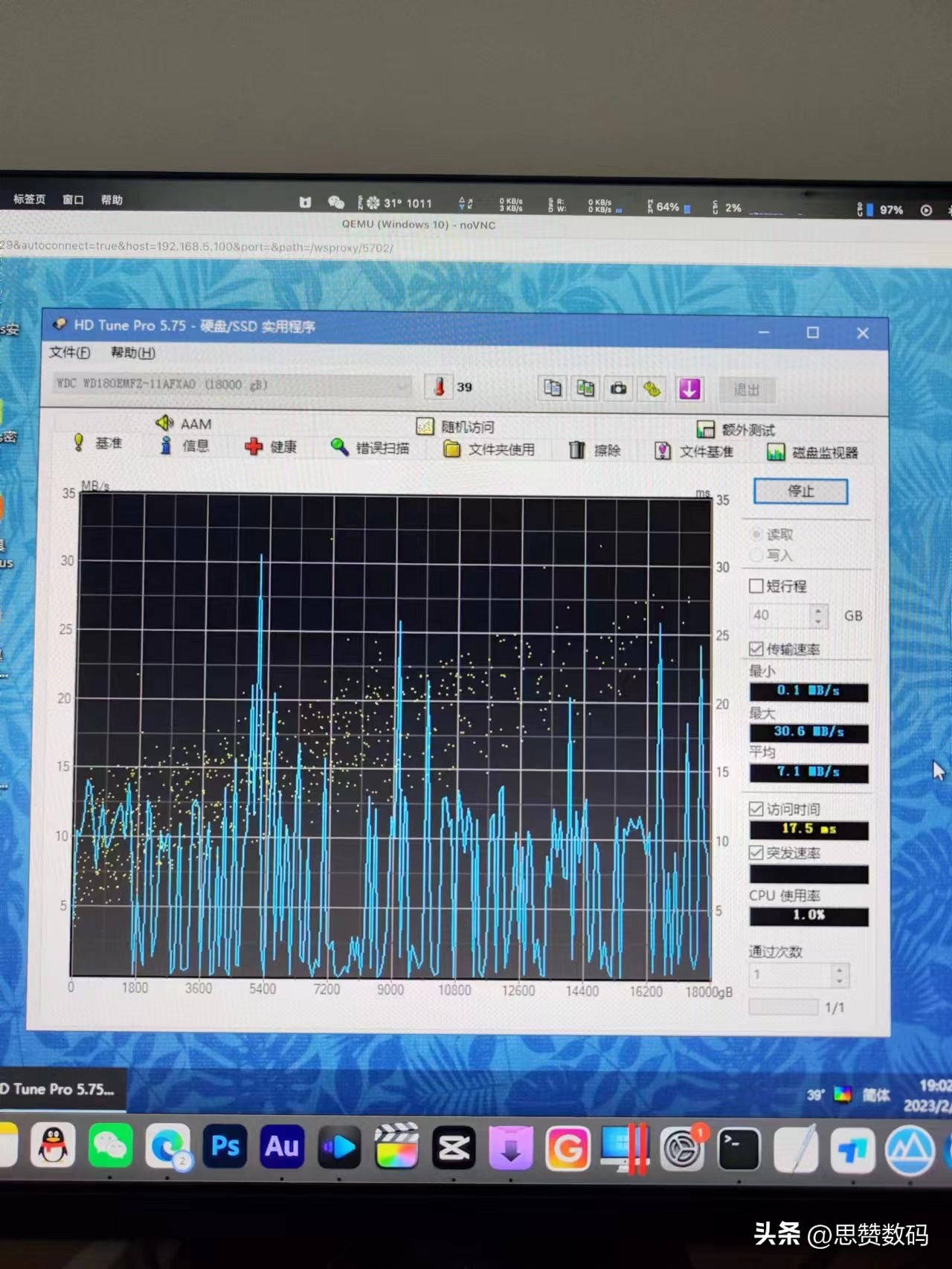Click the camera screenshot icon

(x=618, y=388)
